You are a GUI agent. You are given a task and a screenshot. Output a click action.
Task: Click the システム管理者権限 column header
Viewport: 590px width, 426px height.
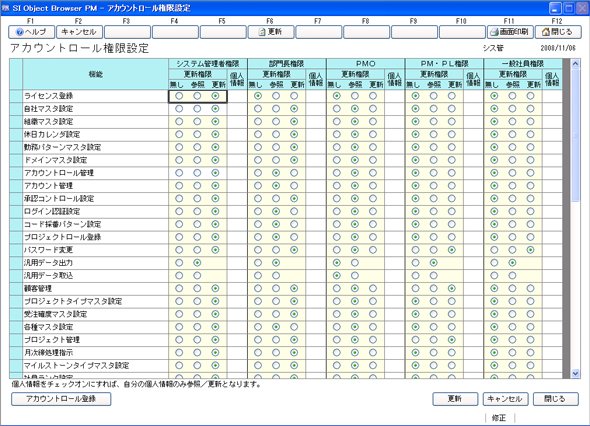[x=208, y=64]
